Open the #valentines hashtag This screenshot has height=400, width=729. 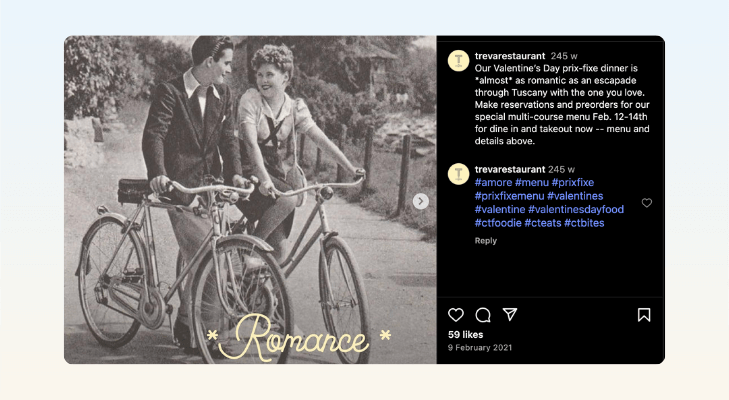[x=575, y=196]
